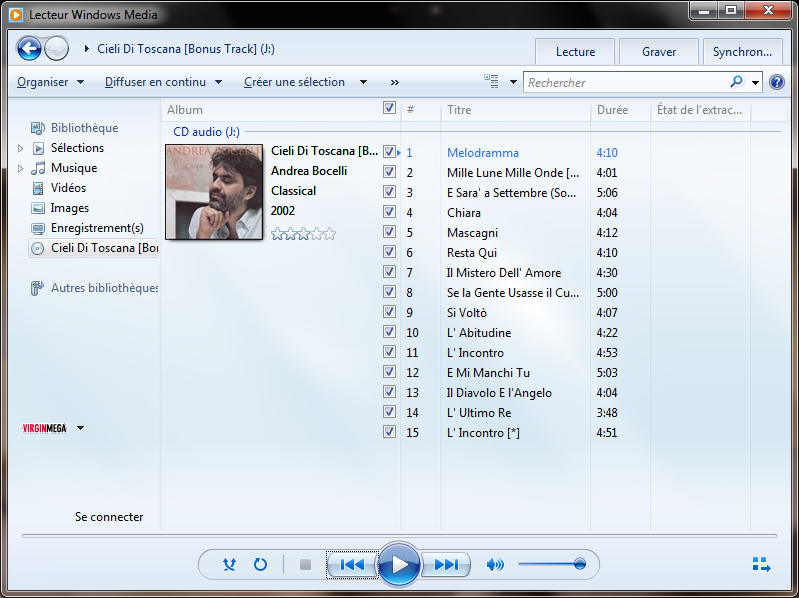
Task: Open Enregistrement(s) in sidebar
Action: click(x=97, y=228)
